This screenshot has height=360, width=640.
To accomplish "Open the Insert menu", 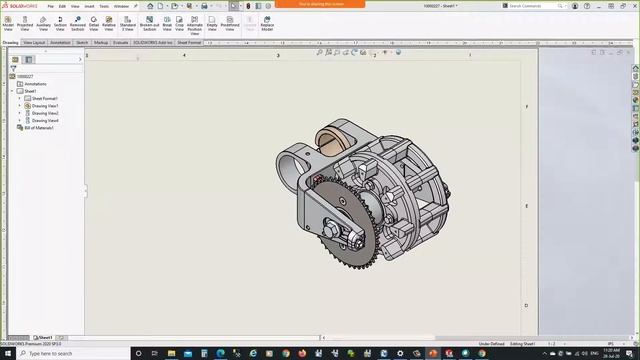I will (89, 7).
